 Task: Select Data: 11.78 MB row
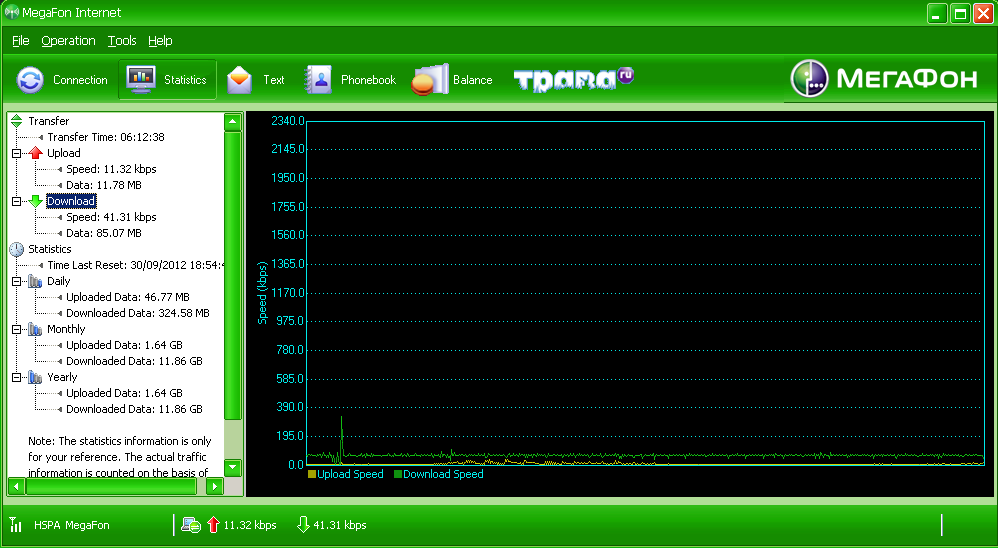(104, 185)
